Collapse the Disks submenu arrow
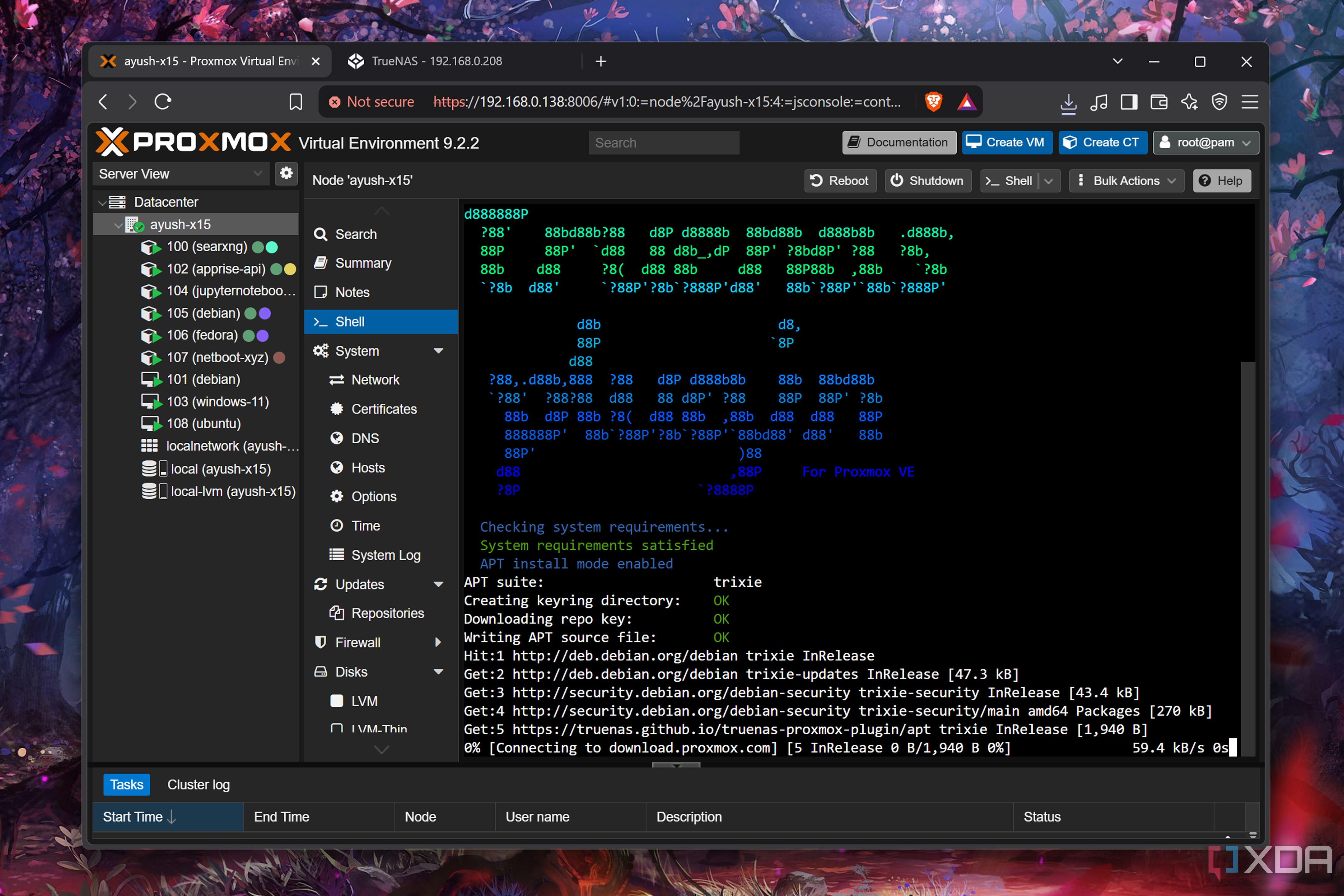Image resolution: width=1344 pixels, height=896 pixels. click(x=438, y=672)
